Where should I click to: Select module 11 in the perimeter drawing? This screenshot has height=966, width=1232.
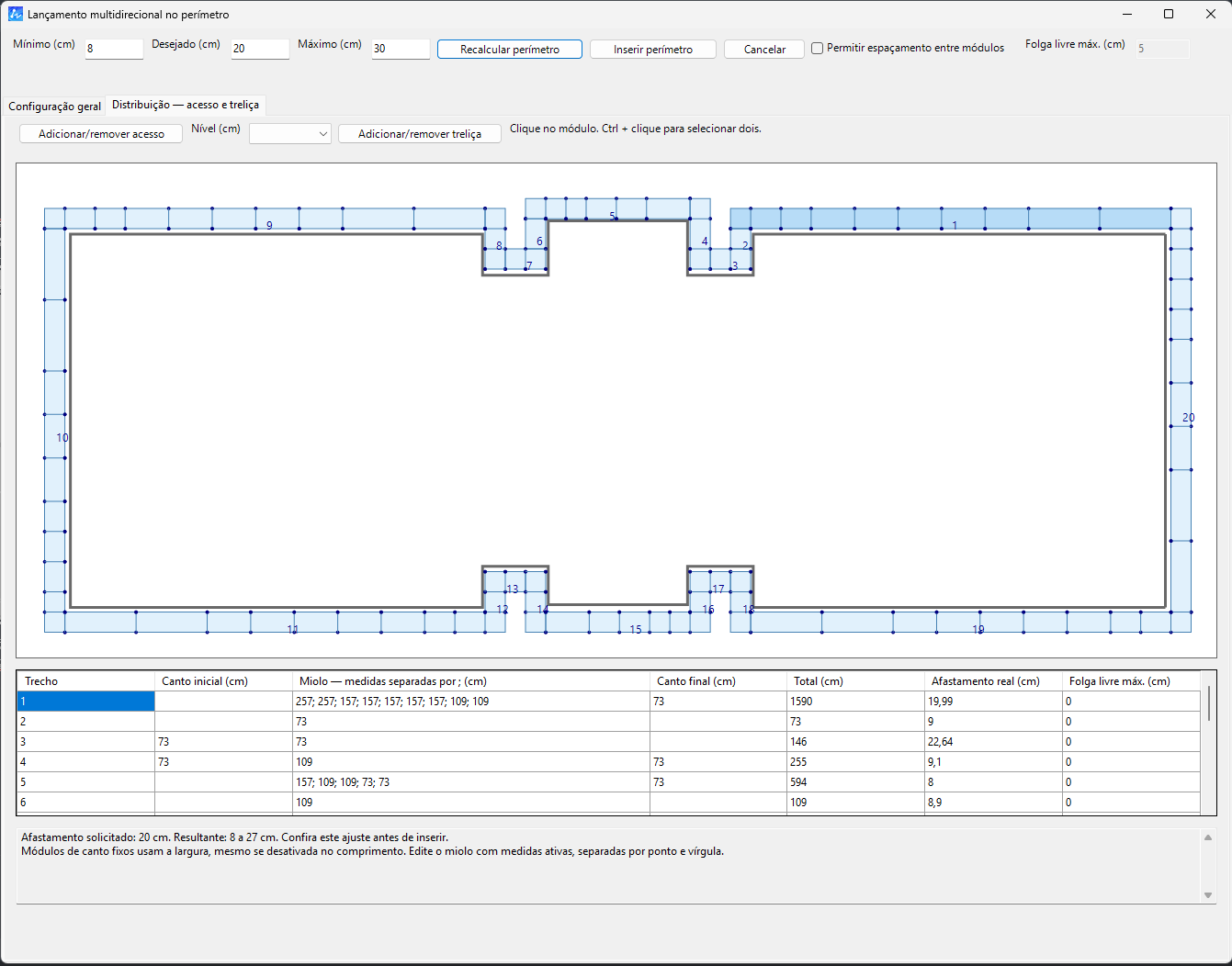coord(275,623)
